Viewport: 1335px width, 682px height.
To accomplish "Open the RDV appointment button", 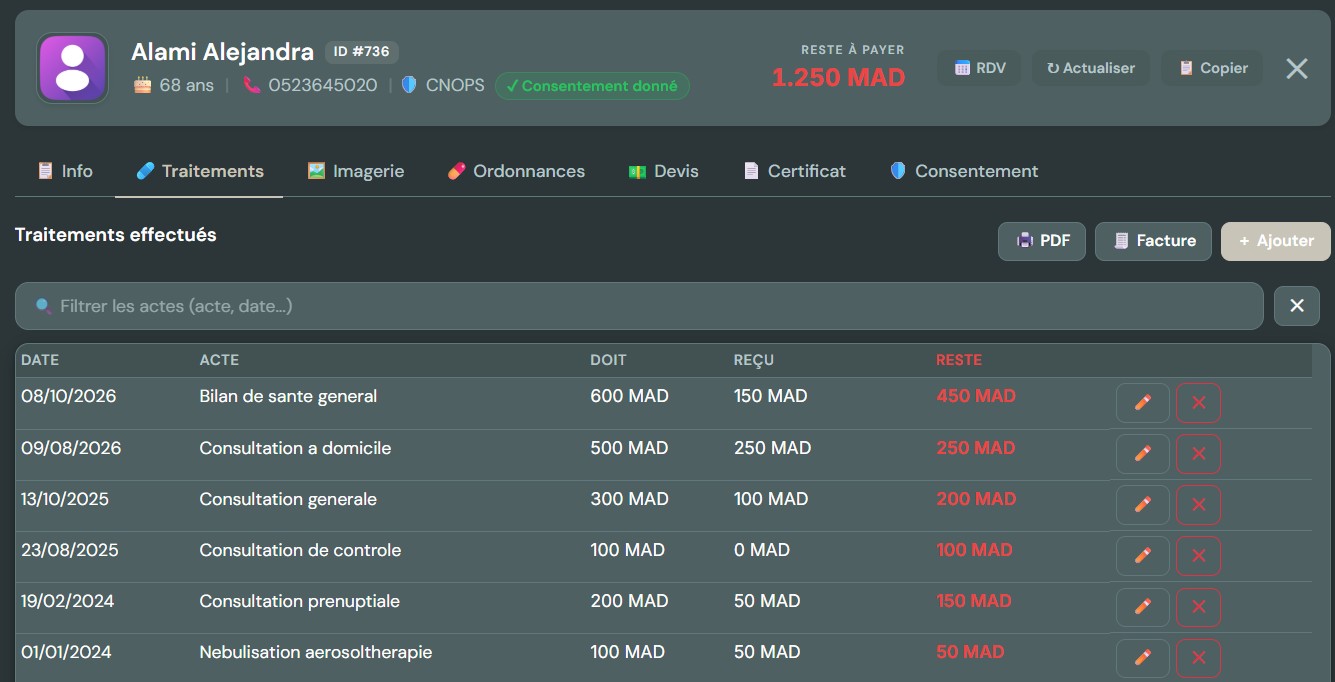I will (x=980, y=68).
